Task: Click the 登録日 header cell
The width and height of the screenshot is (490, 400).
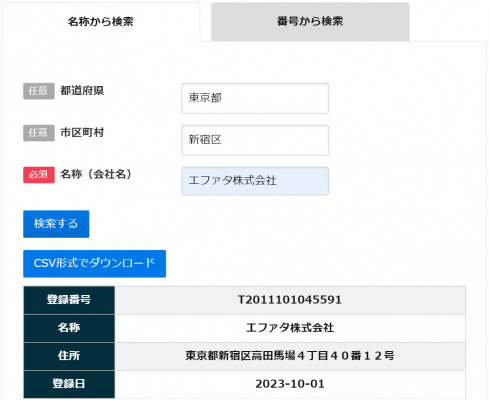Action: (x=69, y=384)
